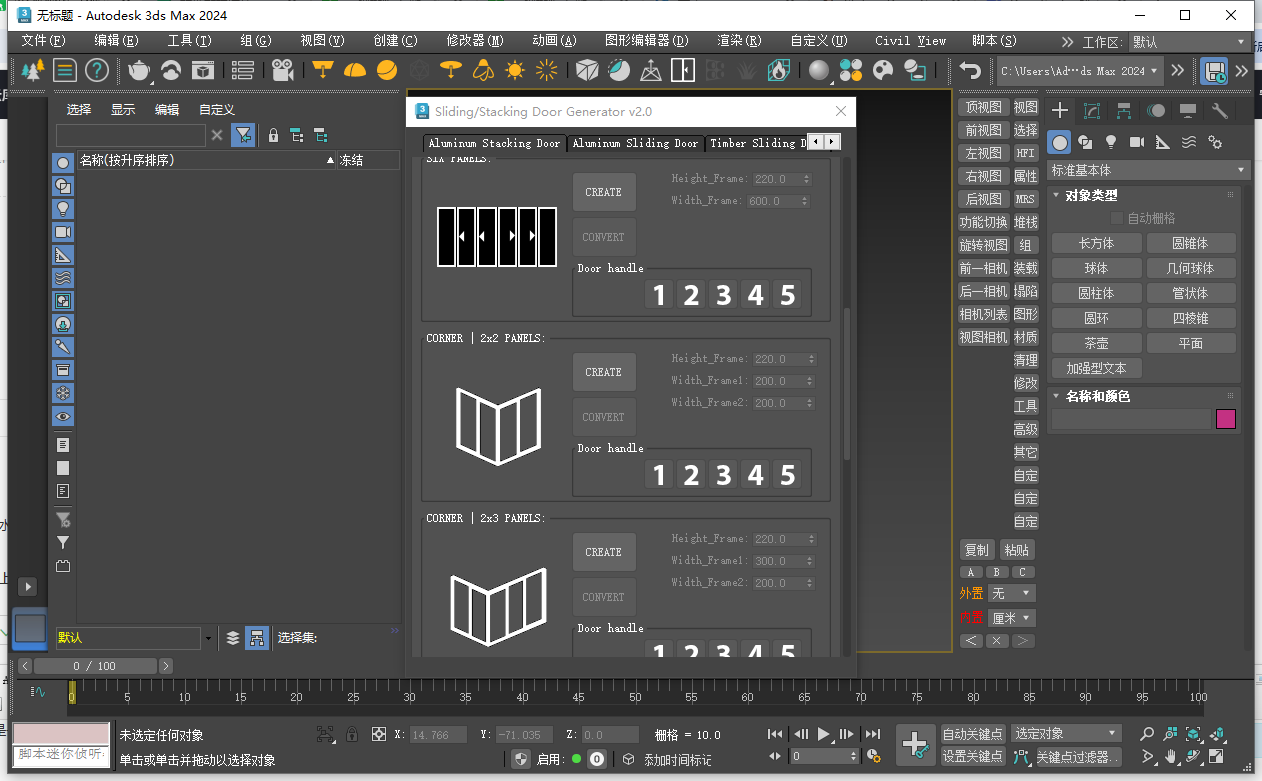This screenshot has width=1262, height=781.
Task: Click the lock icon in scene explorer toolbar
Action: (x=273, y=135)
